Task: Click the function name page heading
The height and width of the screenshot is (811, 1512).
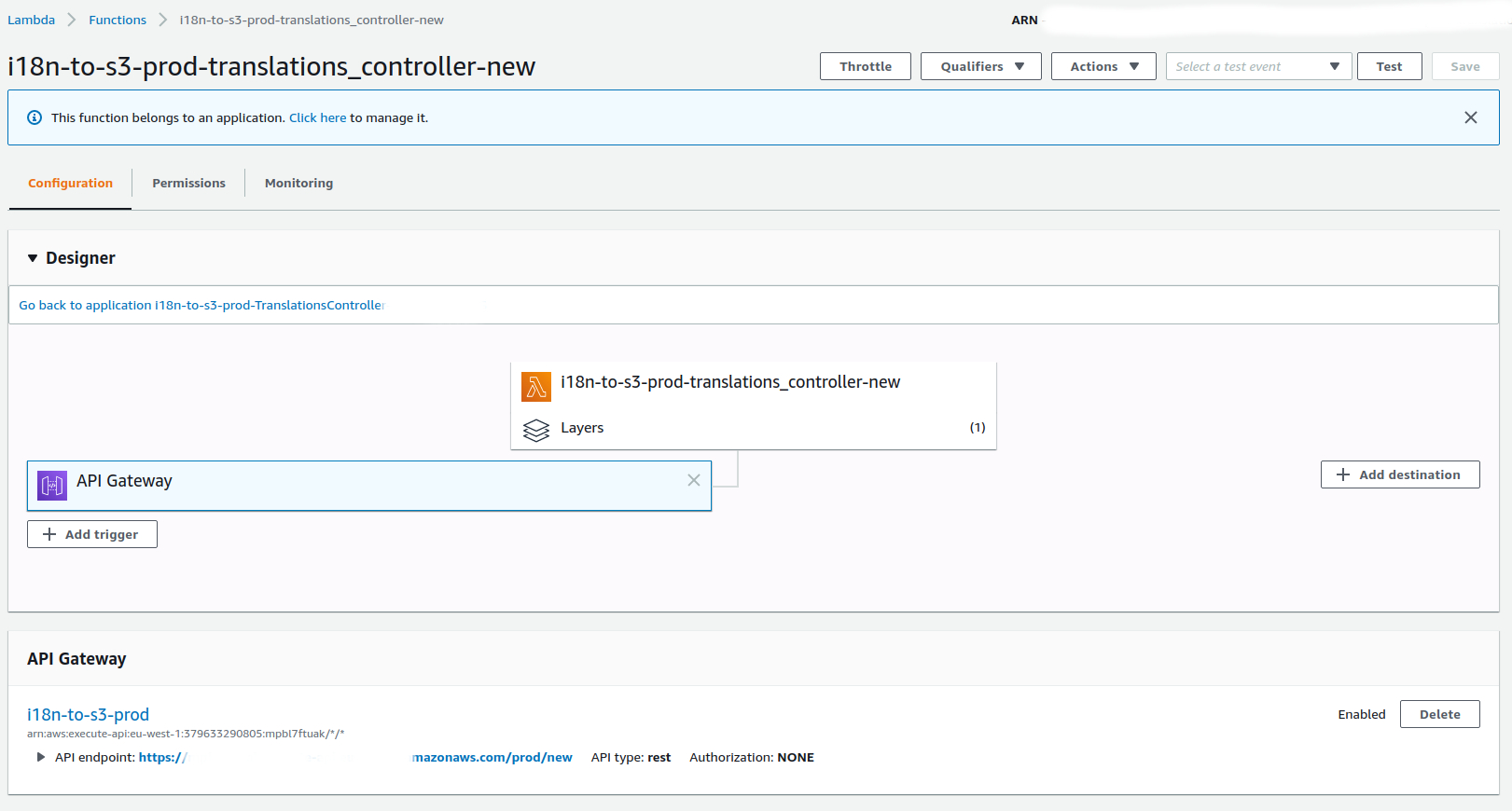Action: pyautogui.click(x=271, y=66)
